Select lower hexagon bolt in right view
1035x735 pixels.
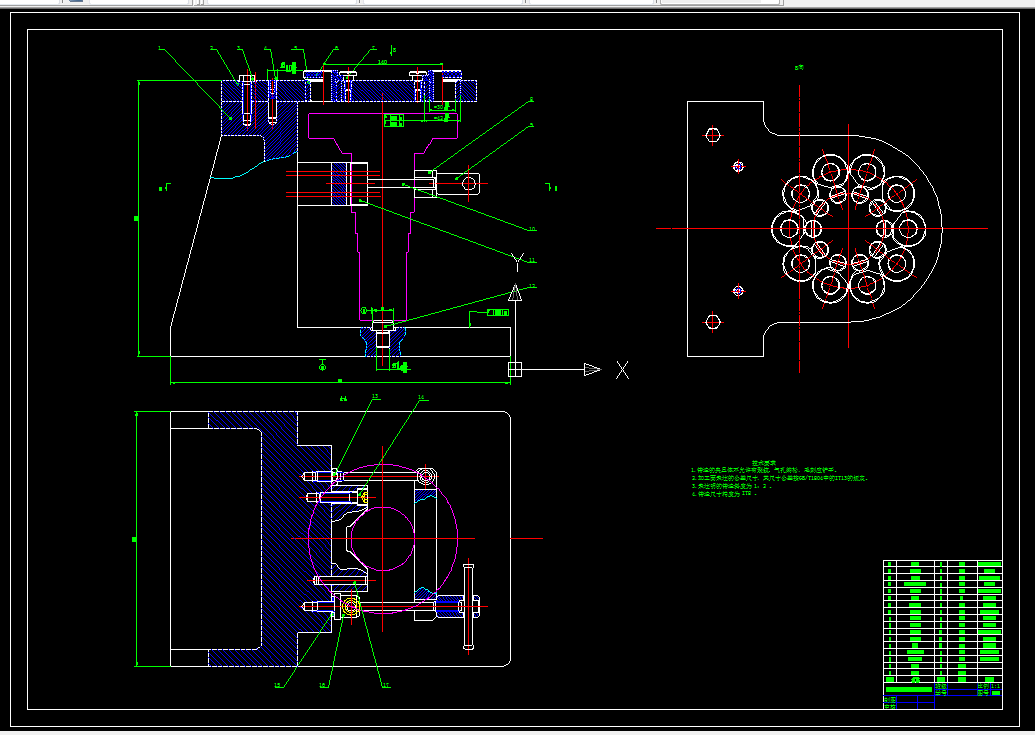coord(713,322)
